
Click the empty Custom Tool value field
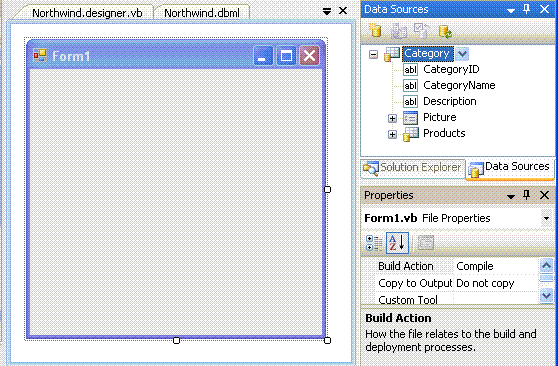tap(495, 299)
